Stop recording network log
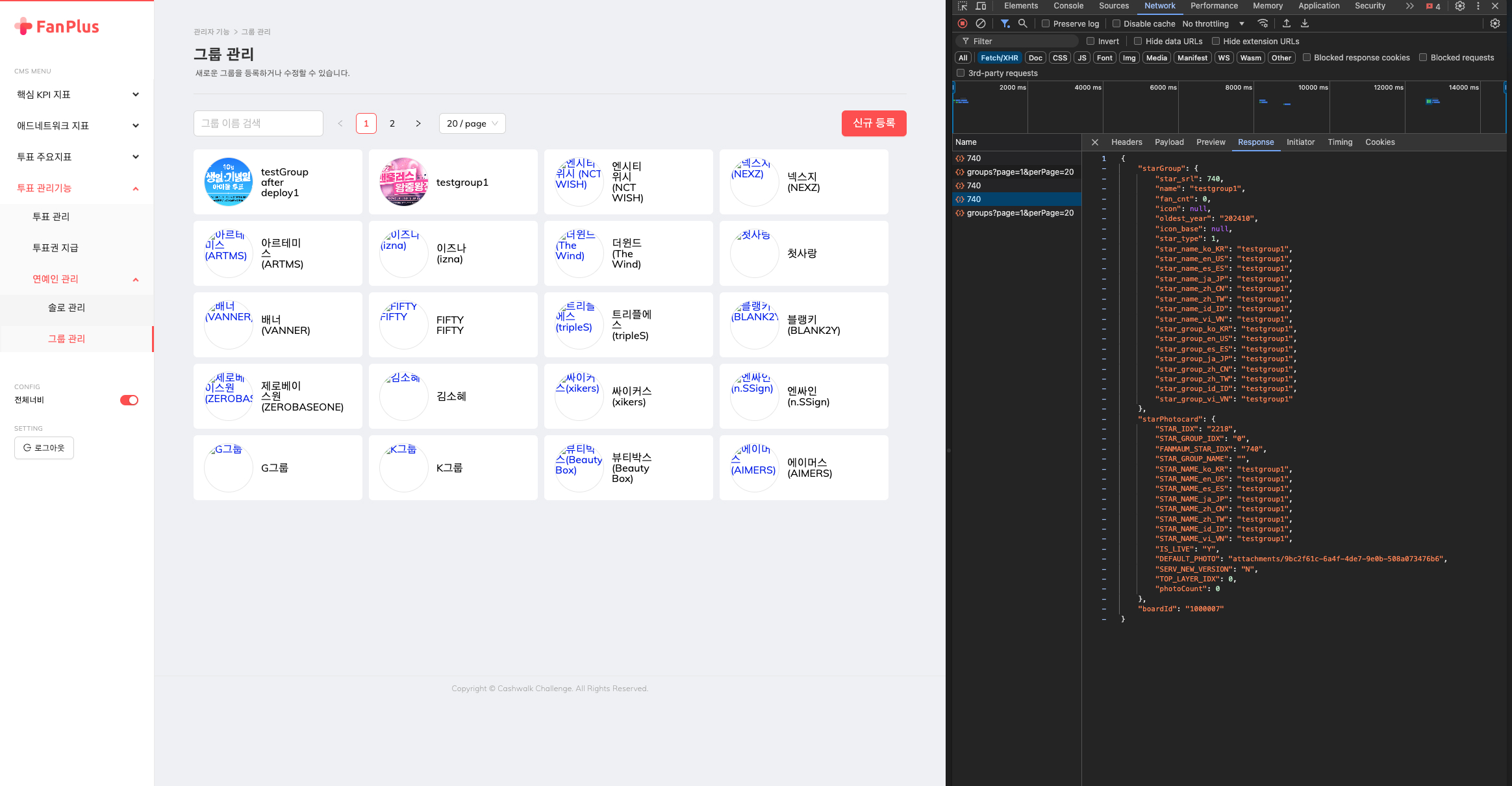The width and height of the screenshot is (1512, 786). tap(963, 23)
